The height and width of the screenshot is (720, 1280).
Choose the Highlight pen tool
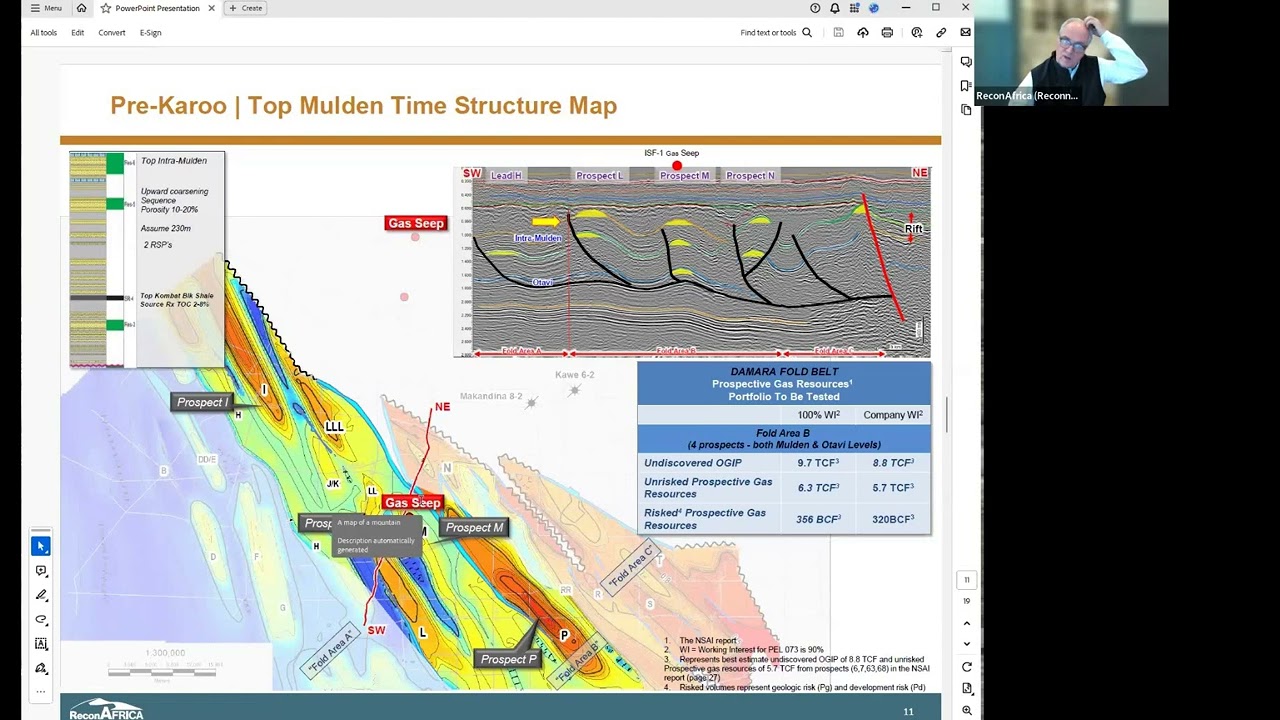[x=41, y=595]
